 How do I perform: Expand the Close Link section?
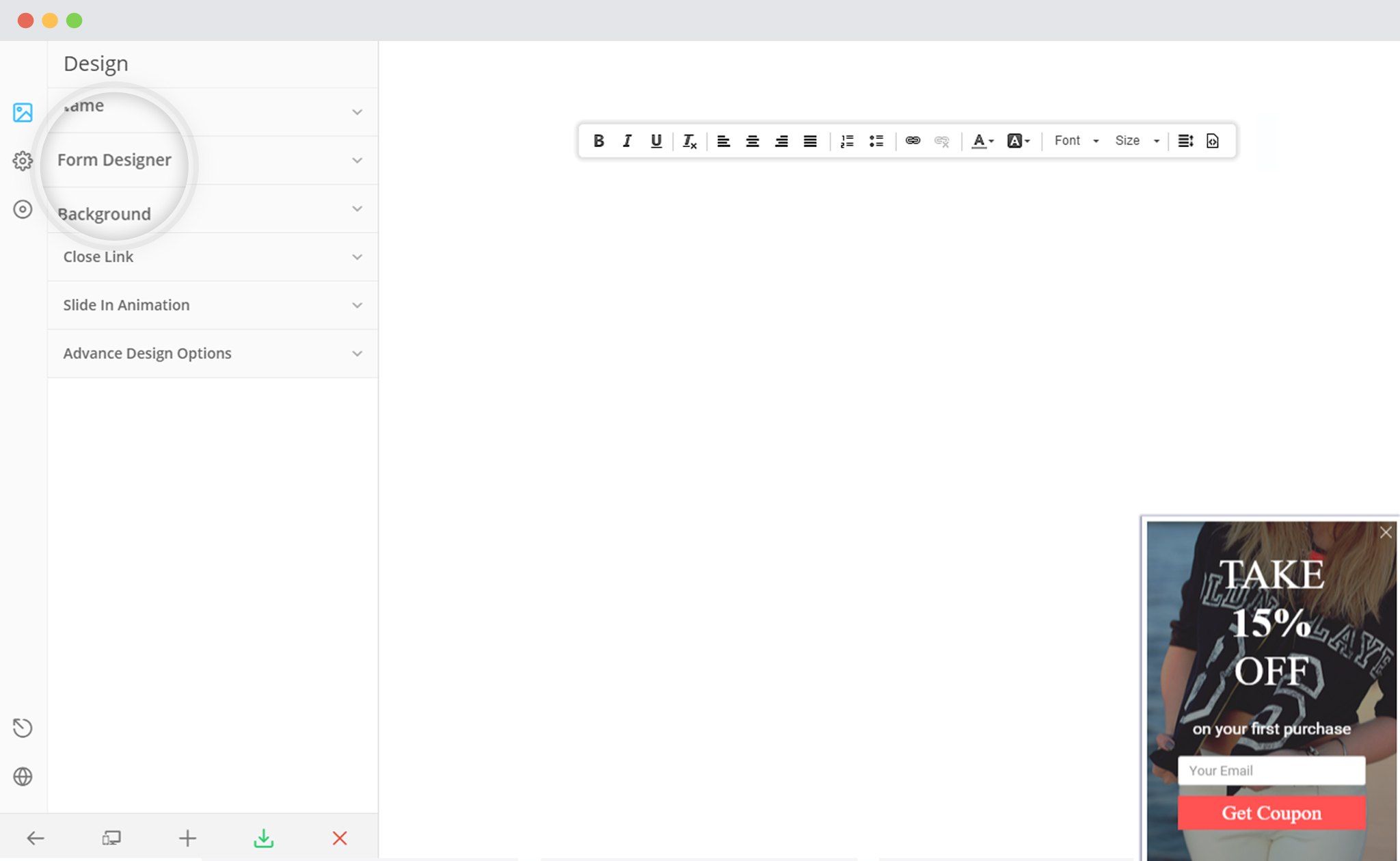[x=213, y=257]
